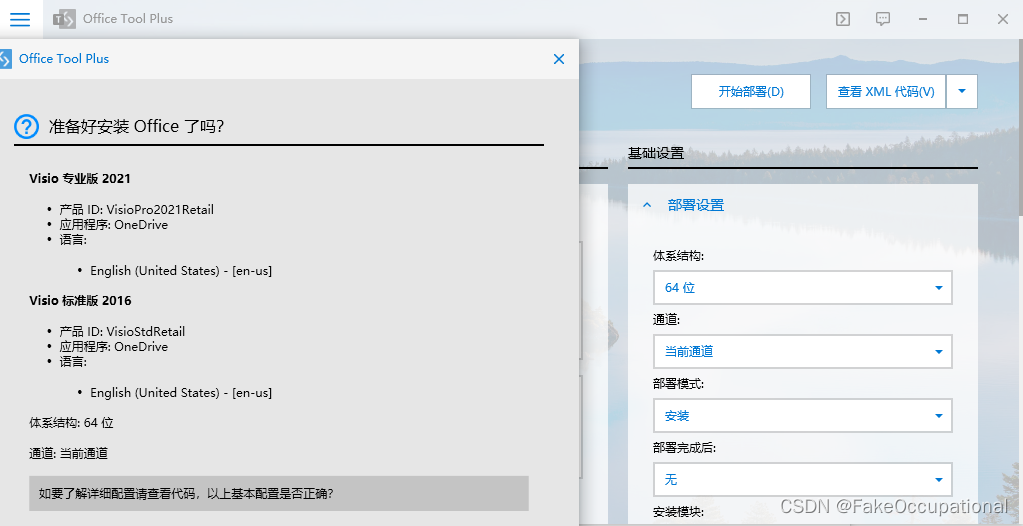
Task: Click the dialog title 准备好安装 Office 了吗?
Action: click(x=136, y=127)
